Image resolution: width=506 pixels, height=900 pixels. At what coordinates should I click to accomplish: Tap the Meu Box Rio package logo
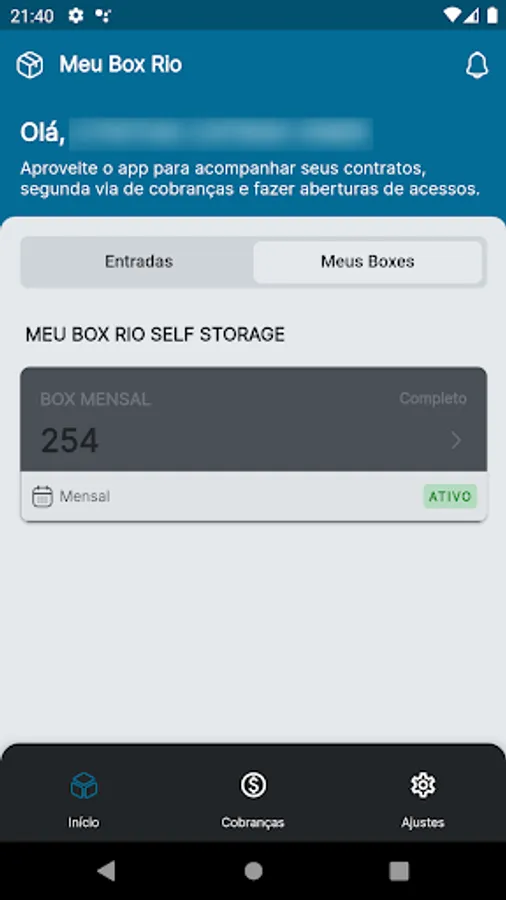[30, 65]
